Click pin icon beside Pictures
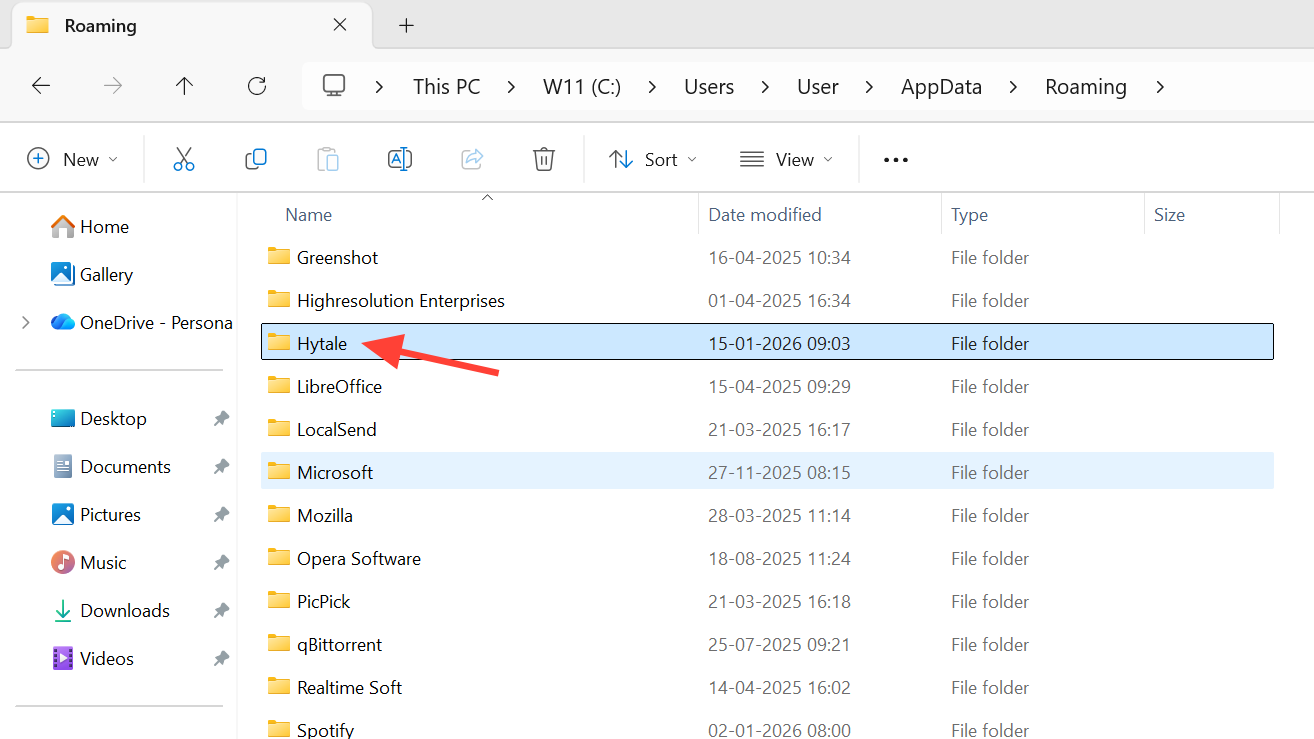The width and height of the screenshot is (1314, 739). [x=221, y=515]
